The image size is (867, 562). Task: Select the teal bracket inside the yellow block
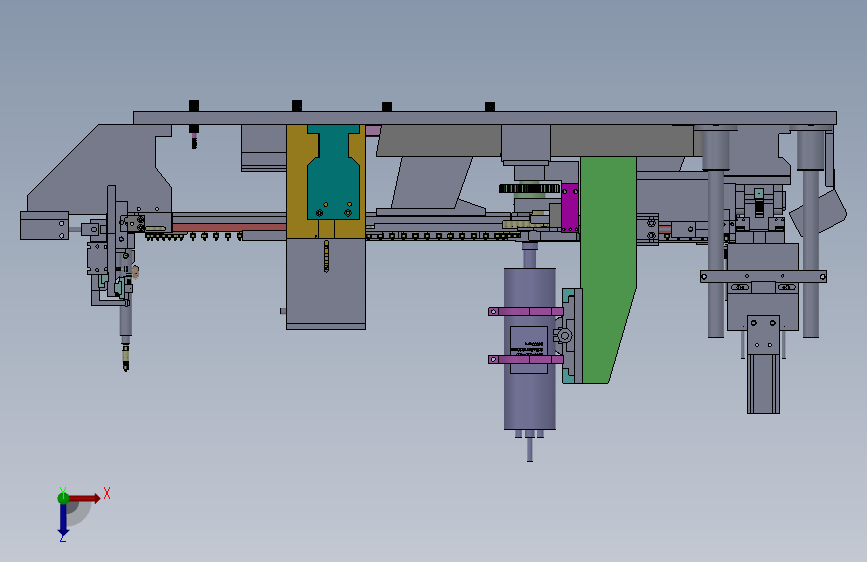point(334,171)
